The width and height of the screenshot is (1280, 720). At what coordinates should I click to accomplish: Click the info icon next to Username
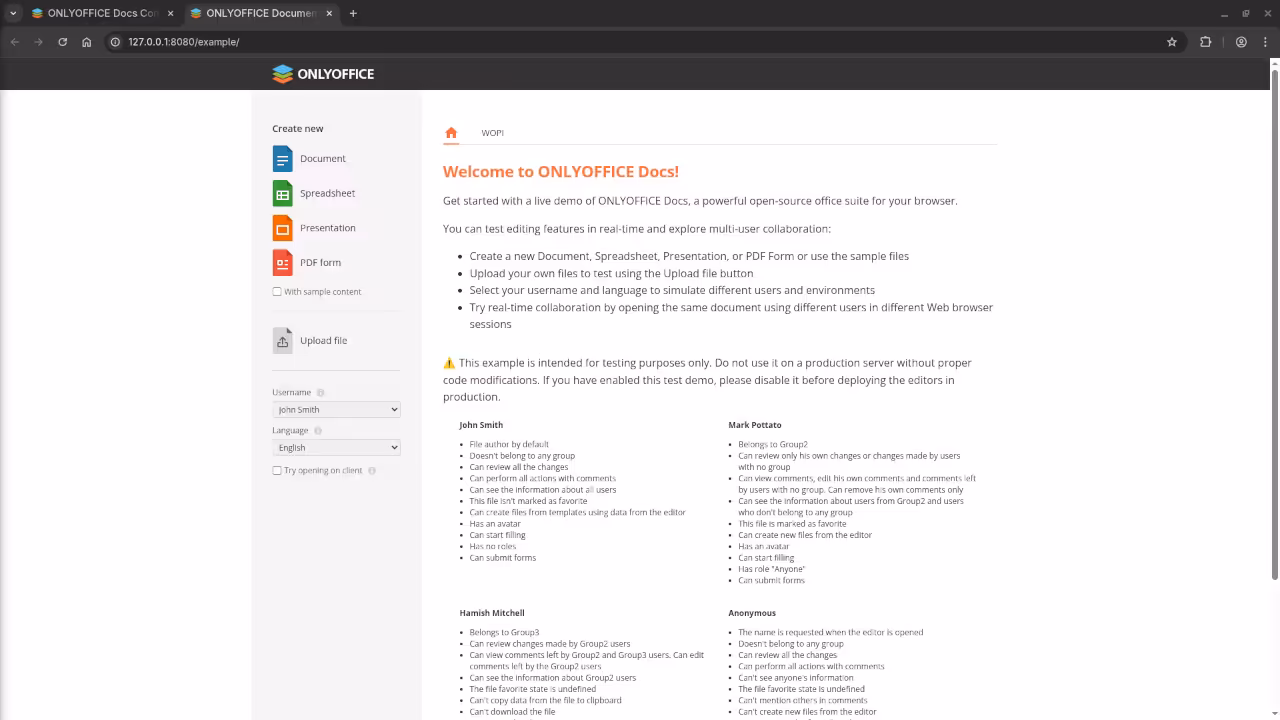pos(318,392)
